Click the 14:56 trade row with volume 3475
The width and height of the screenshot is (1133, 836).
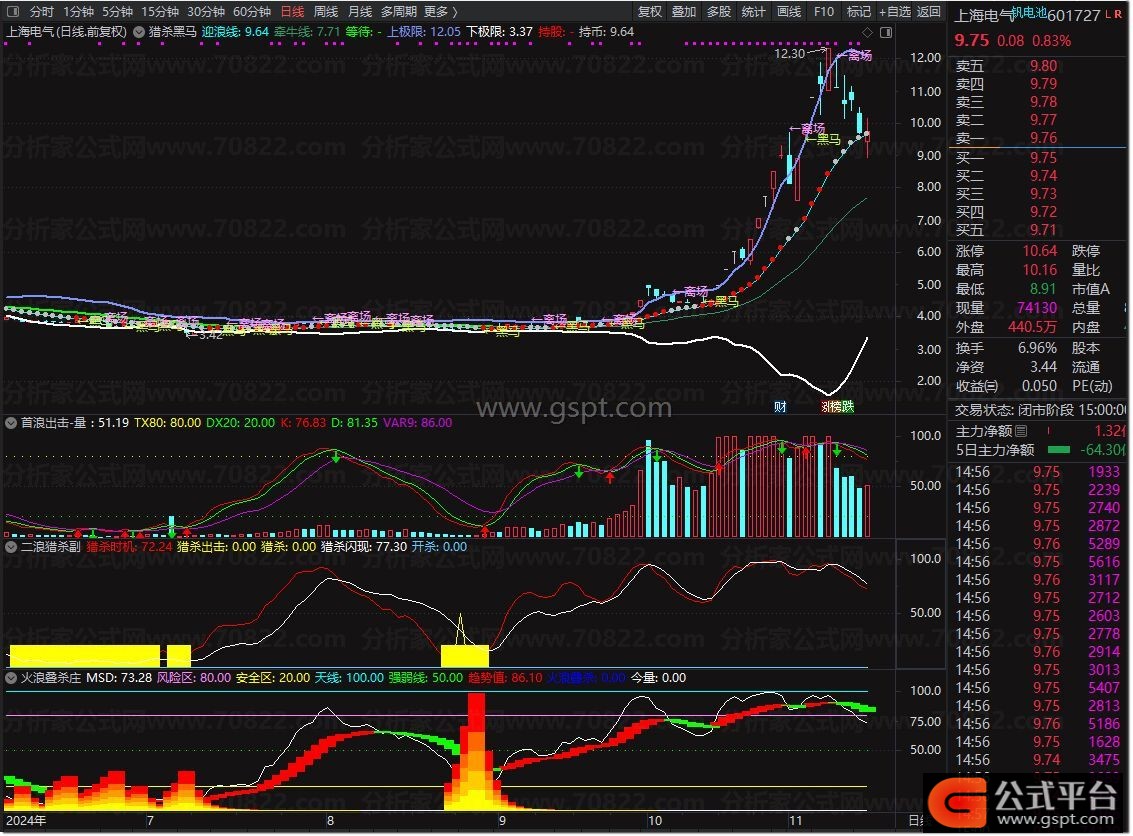1038,759
